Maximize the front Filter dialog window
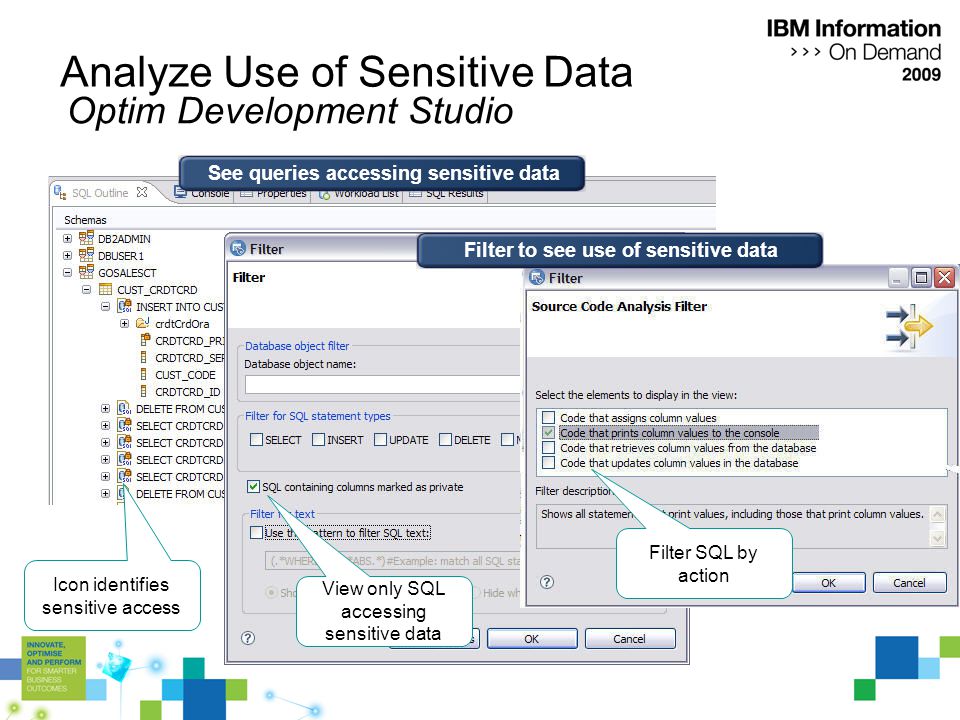The height and width of the screenshot is (720, 960). pyautogui.click(x=921, y=278)
